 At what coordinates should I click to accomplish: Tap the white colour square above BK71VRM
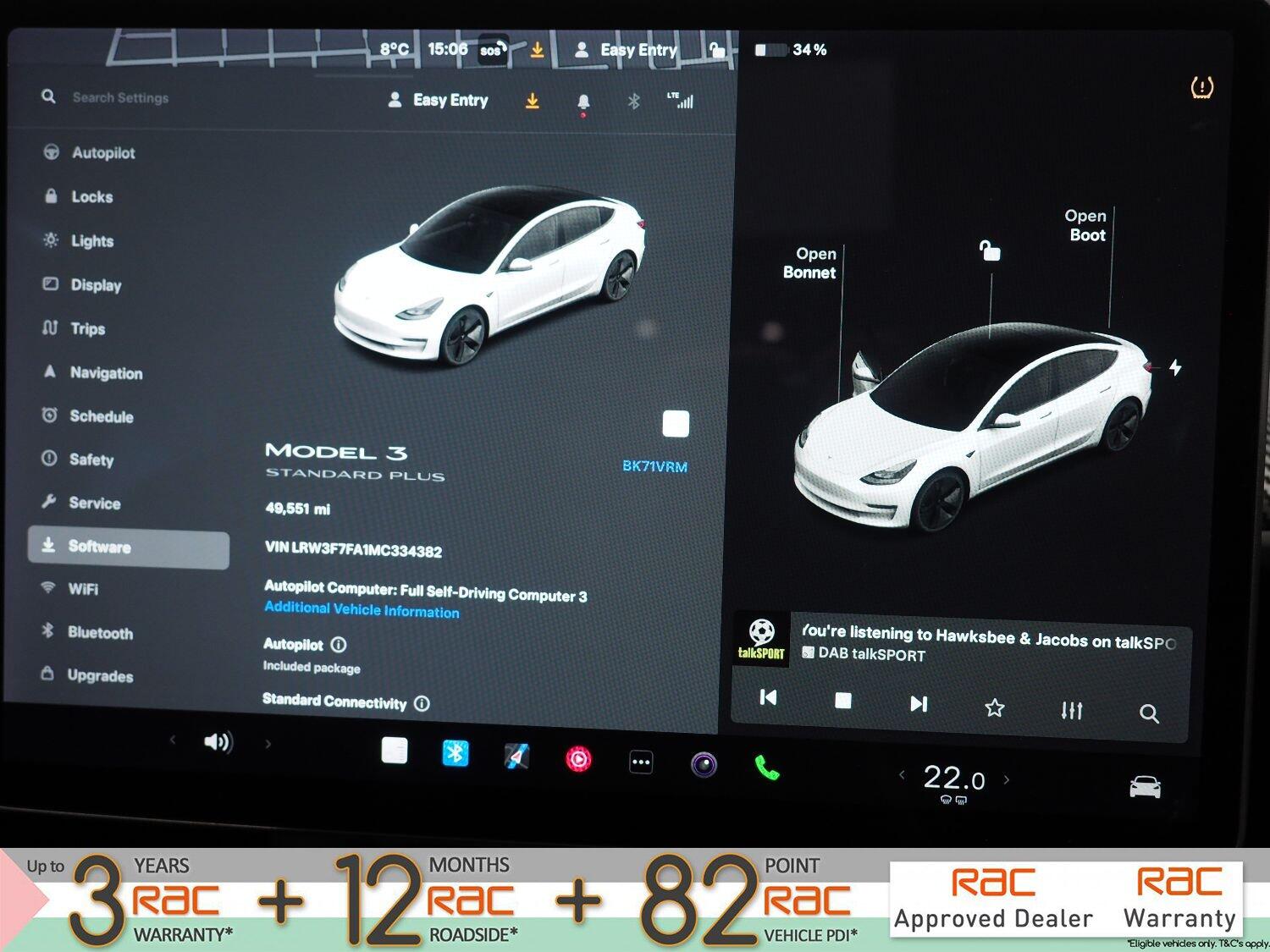click(x=675, y=424)
